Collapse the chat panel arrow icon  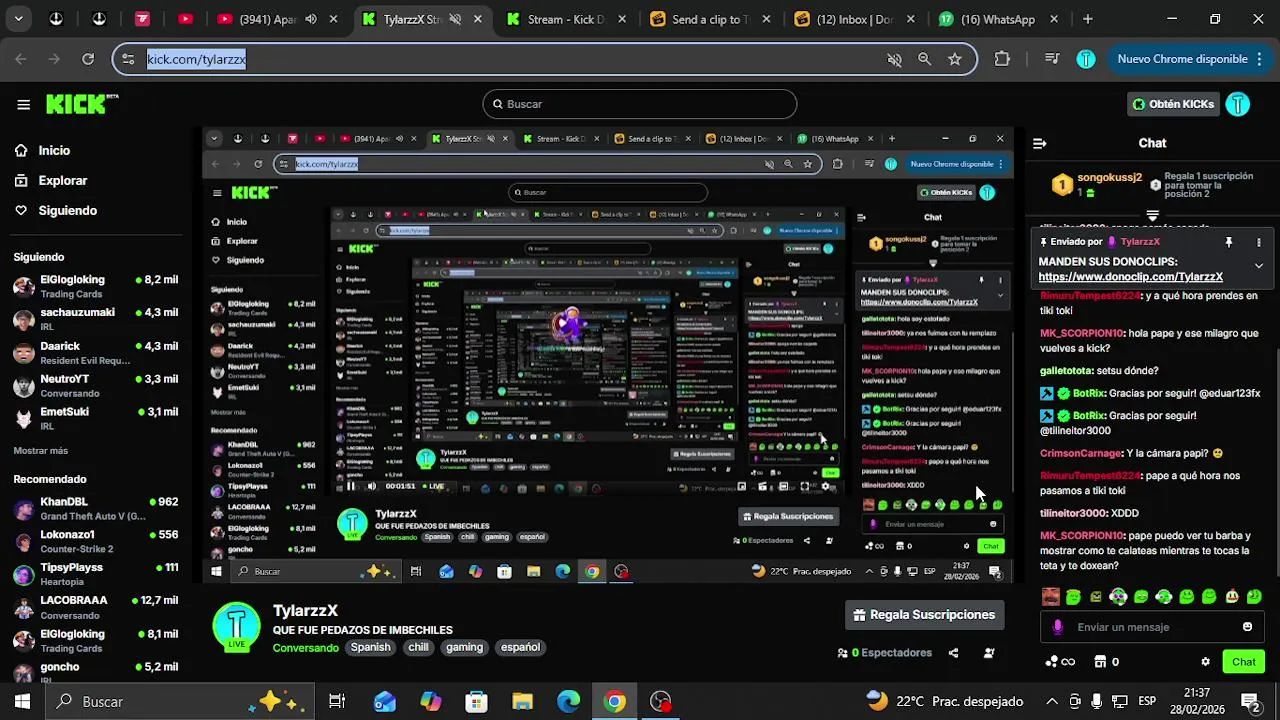(x=1039, y=143)
